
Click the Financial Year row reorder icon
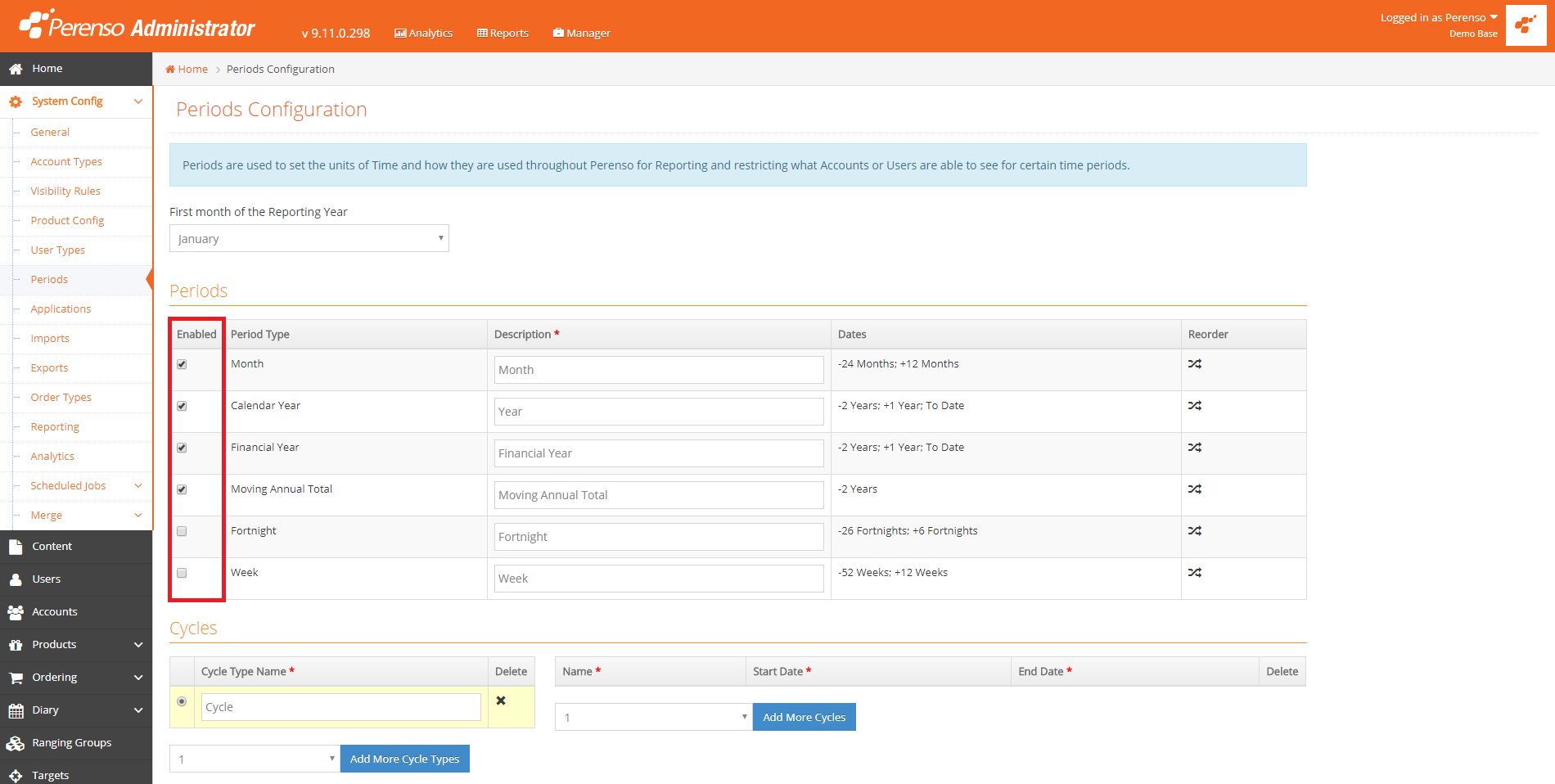pyautogui.click(x=1195, y=448)
